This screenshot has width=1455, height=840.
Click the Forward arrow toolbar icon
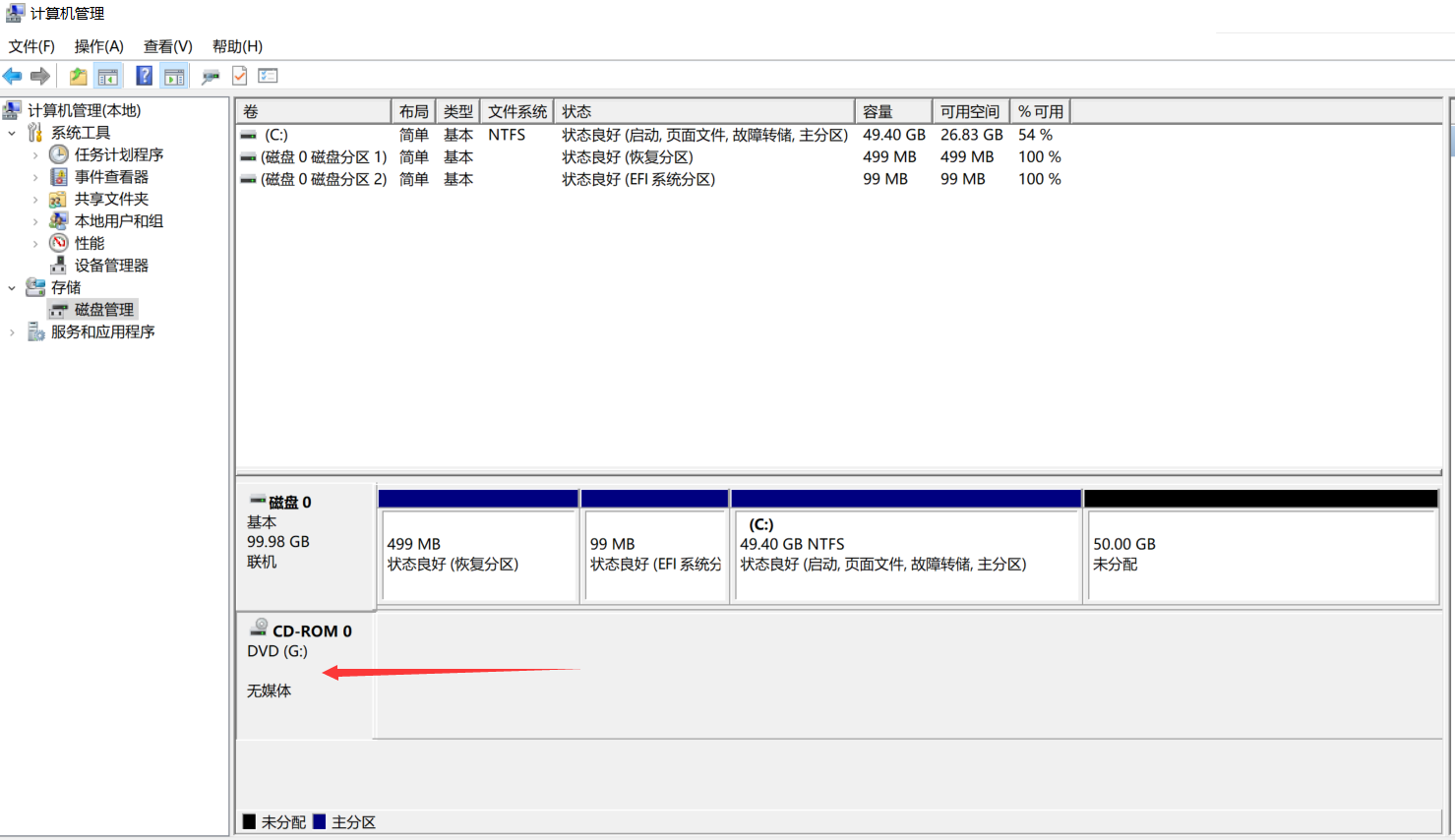pyautogui.click(x=40, y=76)
